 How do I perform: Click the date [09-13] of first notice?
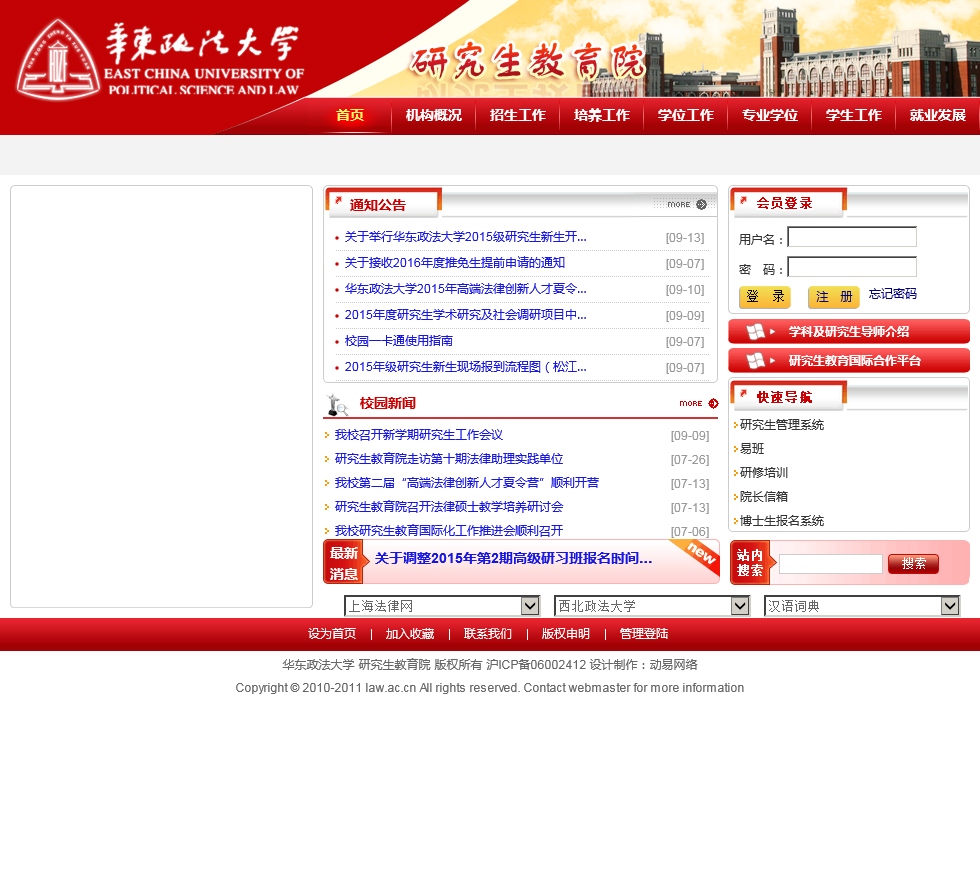click(685, 238)
